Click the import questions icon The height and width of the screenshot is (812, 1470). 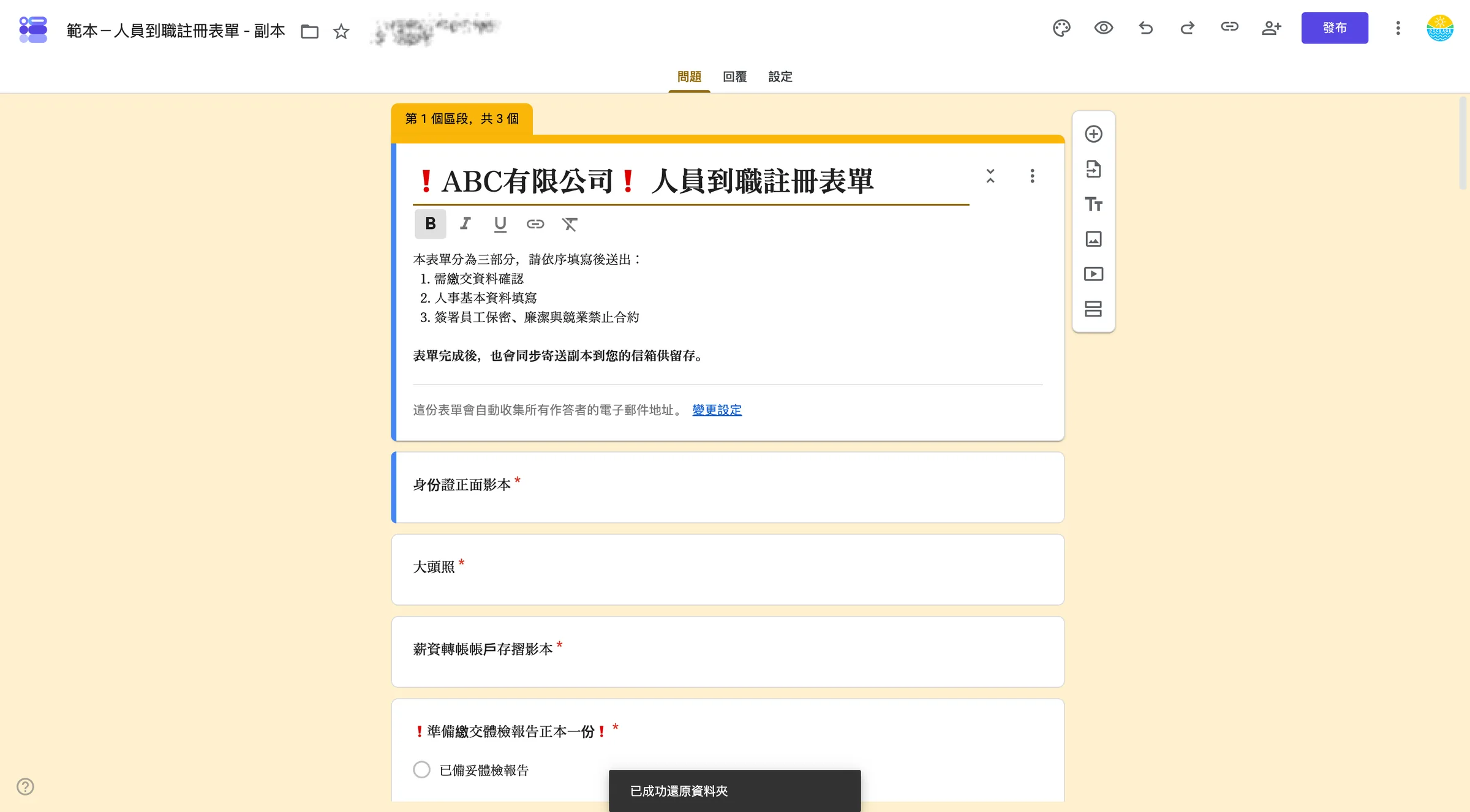pos(1093,169)
